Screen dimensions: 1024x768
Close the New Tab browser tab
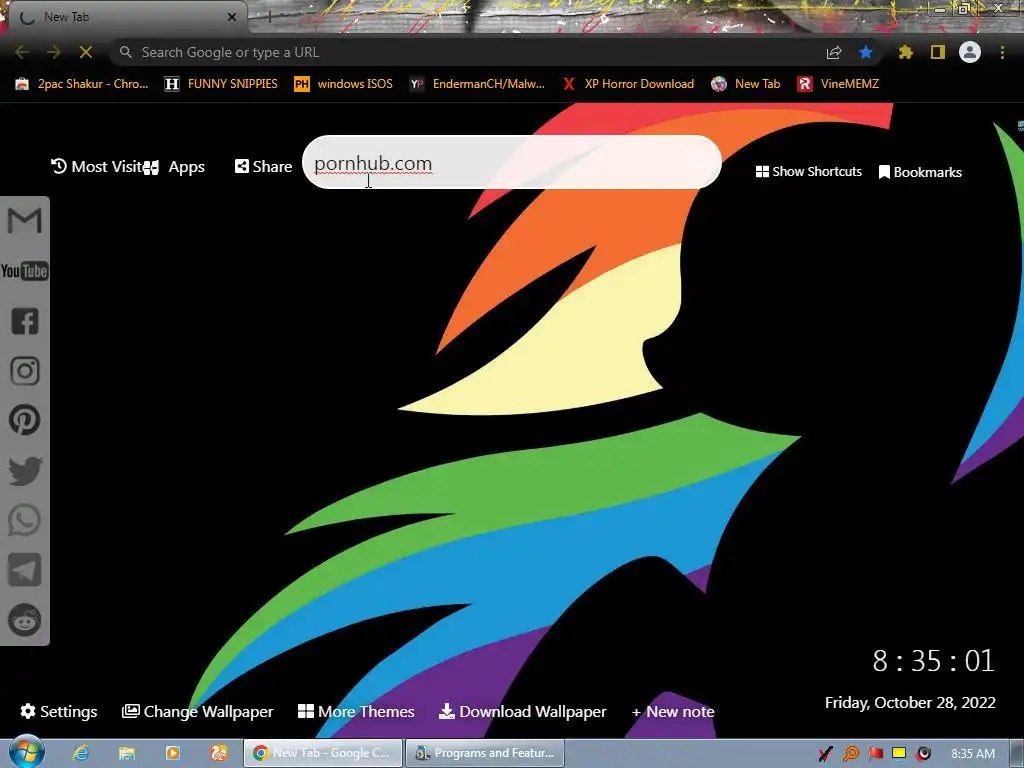232,17
